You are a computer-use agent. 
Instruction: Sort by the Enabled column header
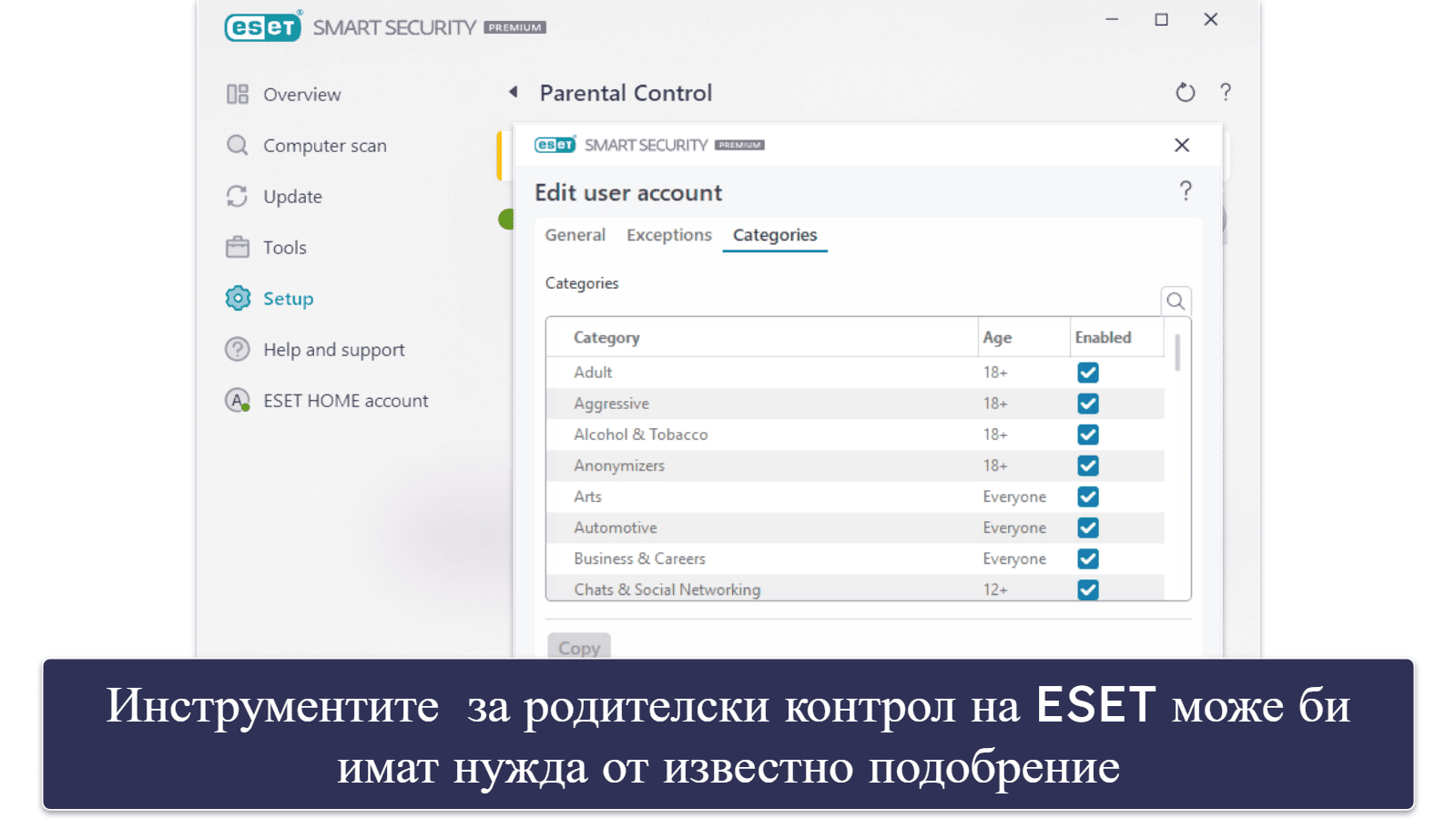tap(1103, 337)
